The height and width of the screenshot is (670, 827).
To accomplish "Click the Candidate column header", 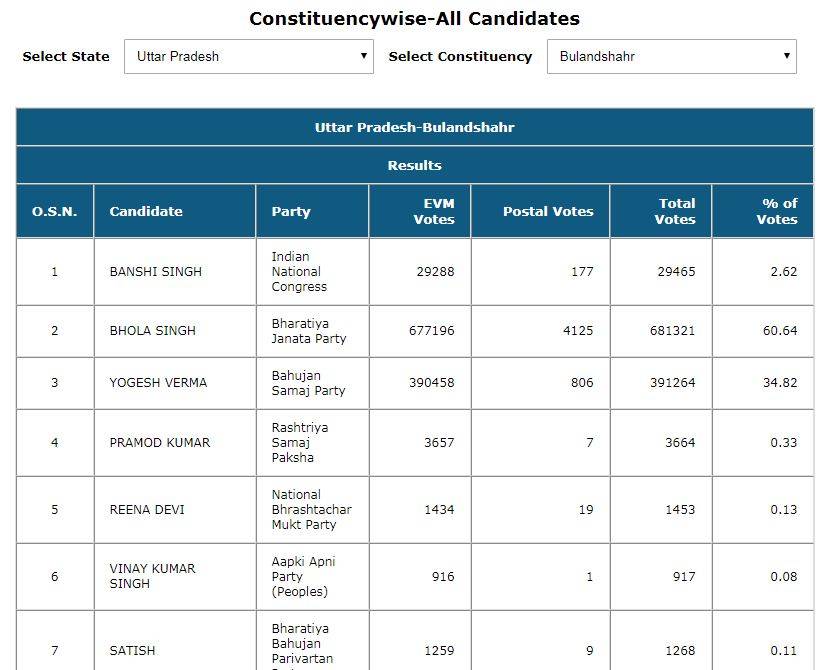I will click(x=146, y=211).
